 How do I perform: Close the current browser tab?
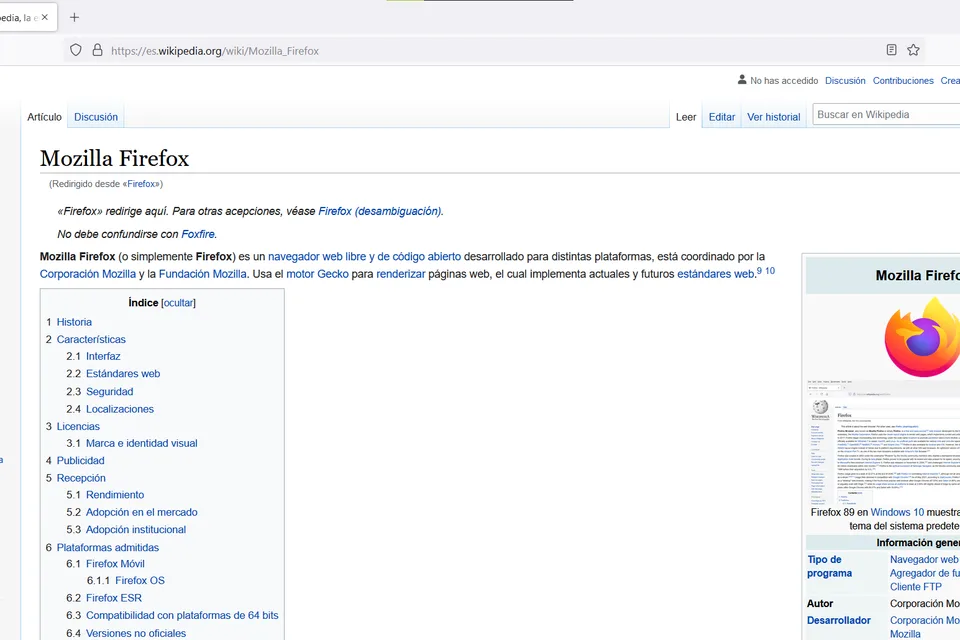click(45, 17)
